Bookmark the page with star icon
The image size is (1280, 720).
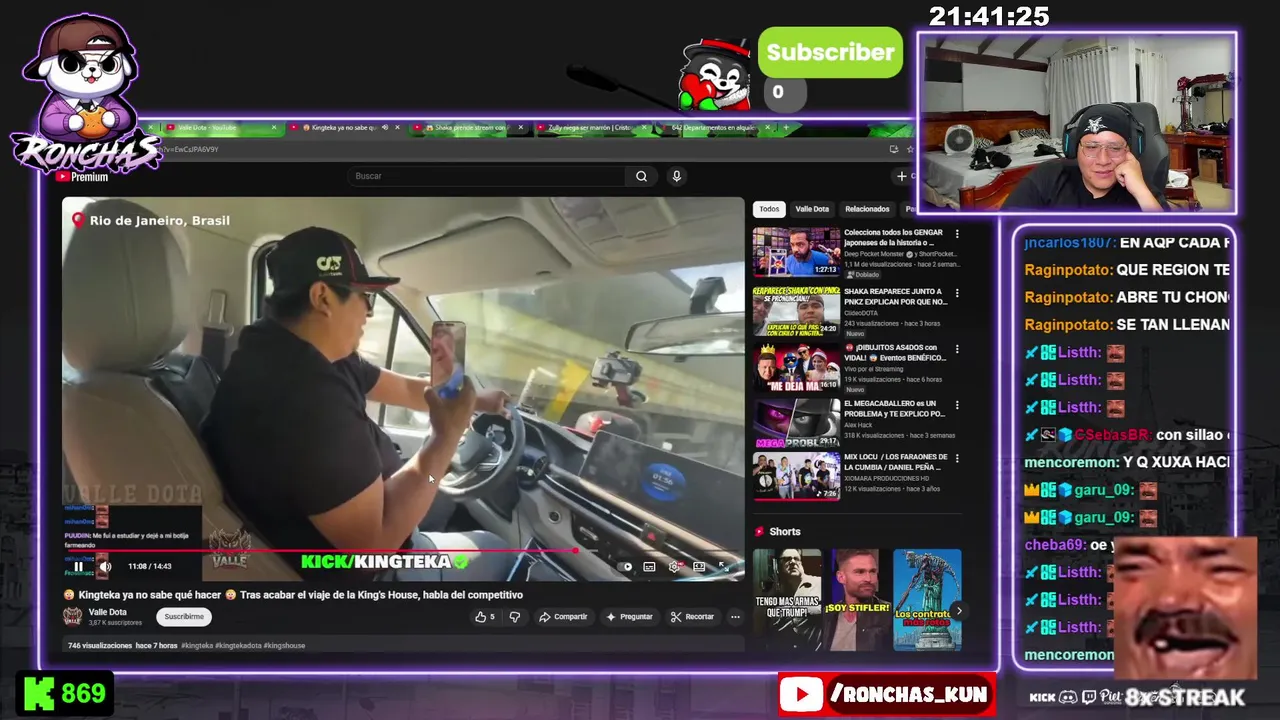click(909, 149)
